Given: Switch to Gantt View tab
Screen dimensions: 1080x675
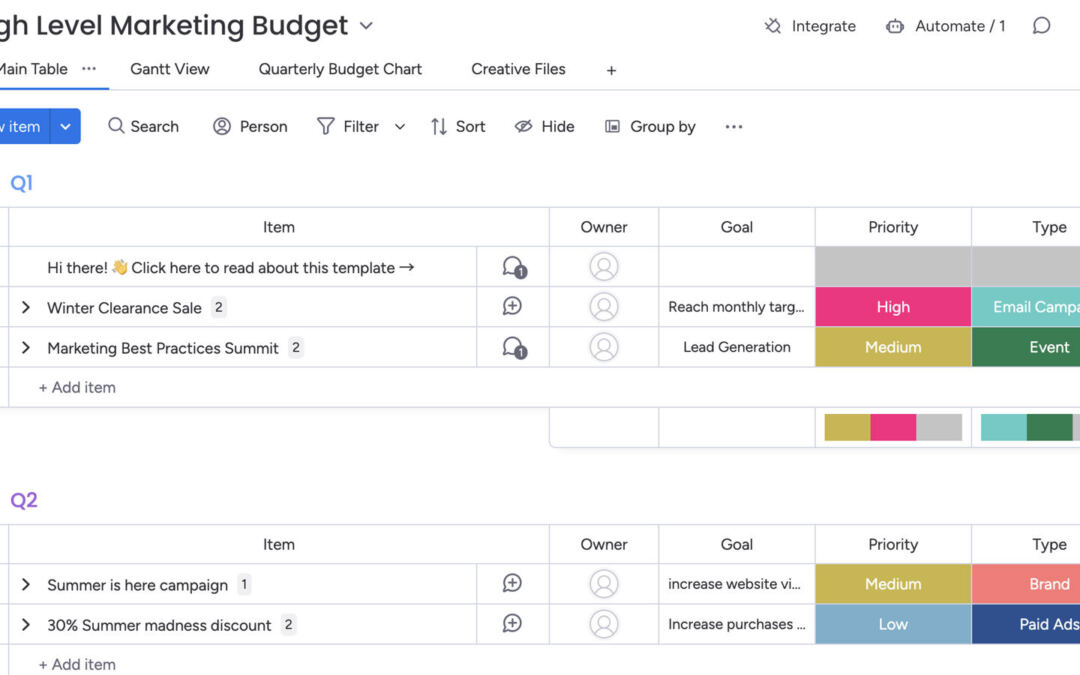Looking at the screenshot, I should [170, 69].
